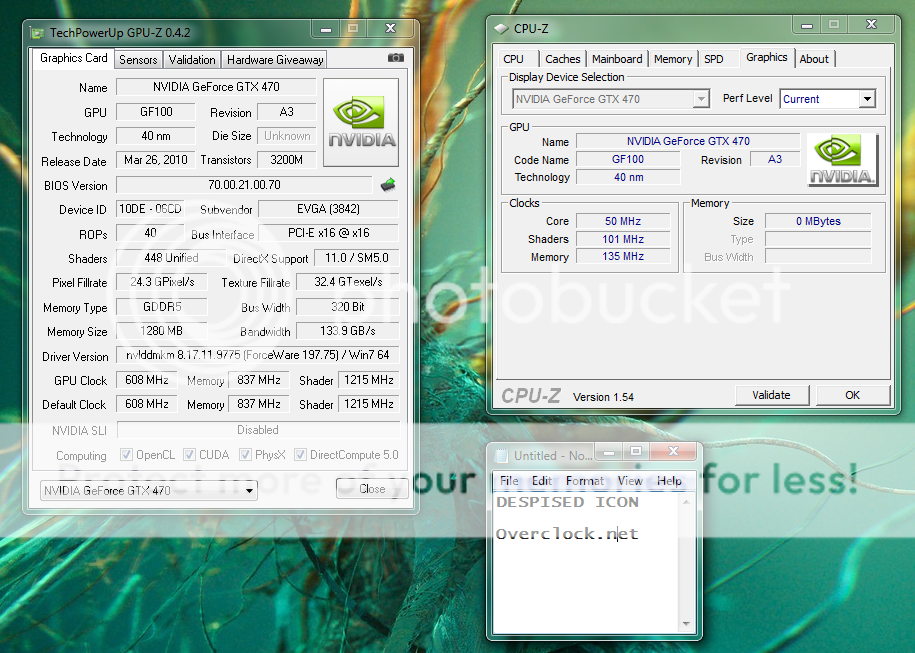Click the Validate button in CPU-Z
This screenshot has height=653, width=915.
(x=771, y=395)
